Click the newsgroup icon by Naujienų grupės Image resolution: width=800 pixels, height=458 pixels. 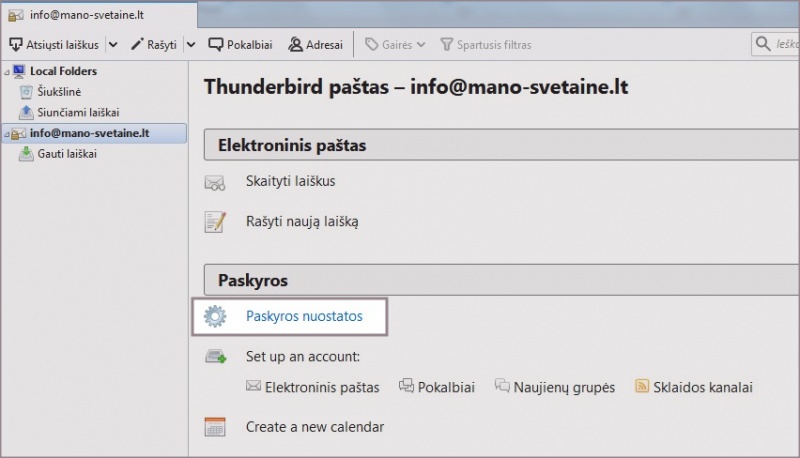coord(502,386)
